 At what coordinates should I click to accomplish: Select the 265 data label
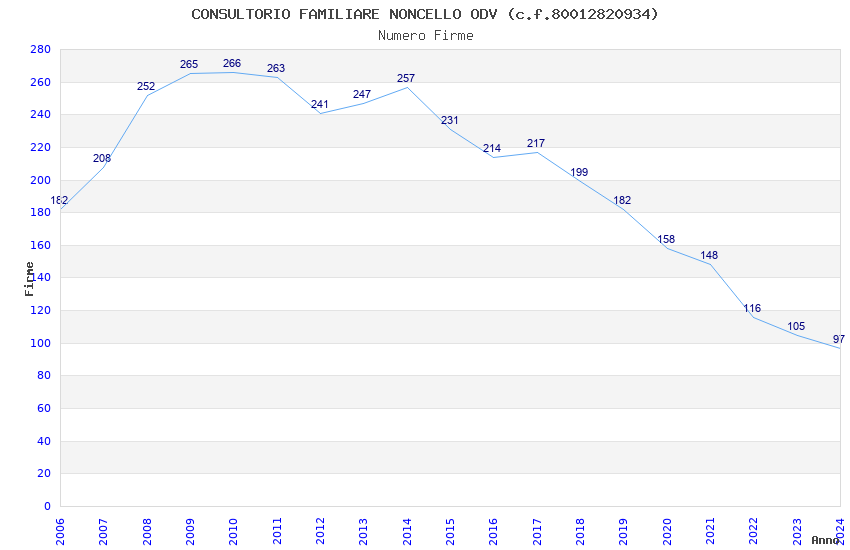(x=189, y=64)
